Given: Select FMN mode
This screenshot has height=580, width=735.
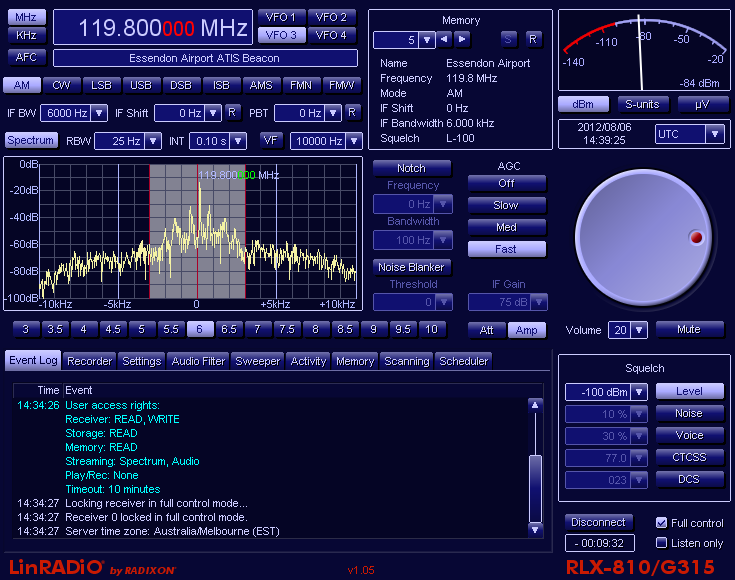Looking at the screenshot, I should 301,85.
